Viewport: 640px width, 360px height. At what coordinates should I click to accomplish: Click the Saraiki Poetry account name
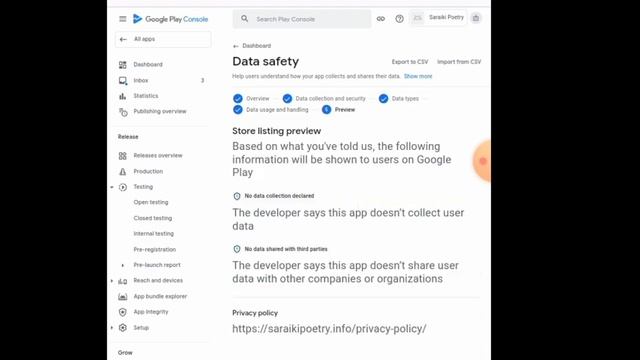coord(446,18)
